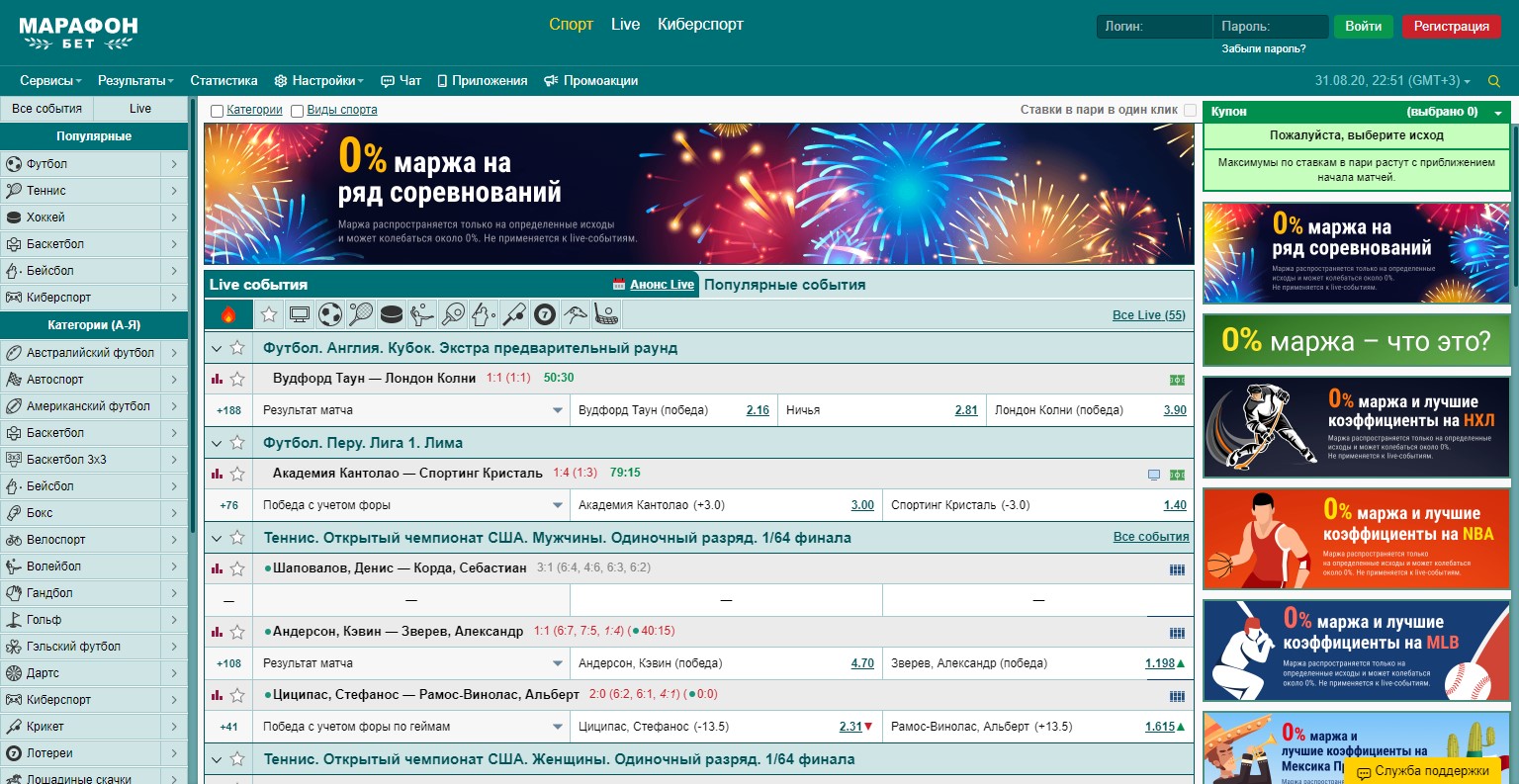Open scoreboard icon for Шаповалов — Корда match
The height and width of the screenshot is (784, 1519).
coord(1177,569)
